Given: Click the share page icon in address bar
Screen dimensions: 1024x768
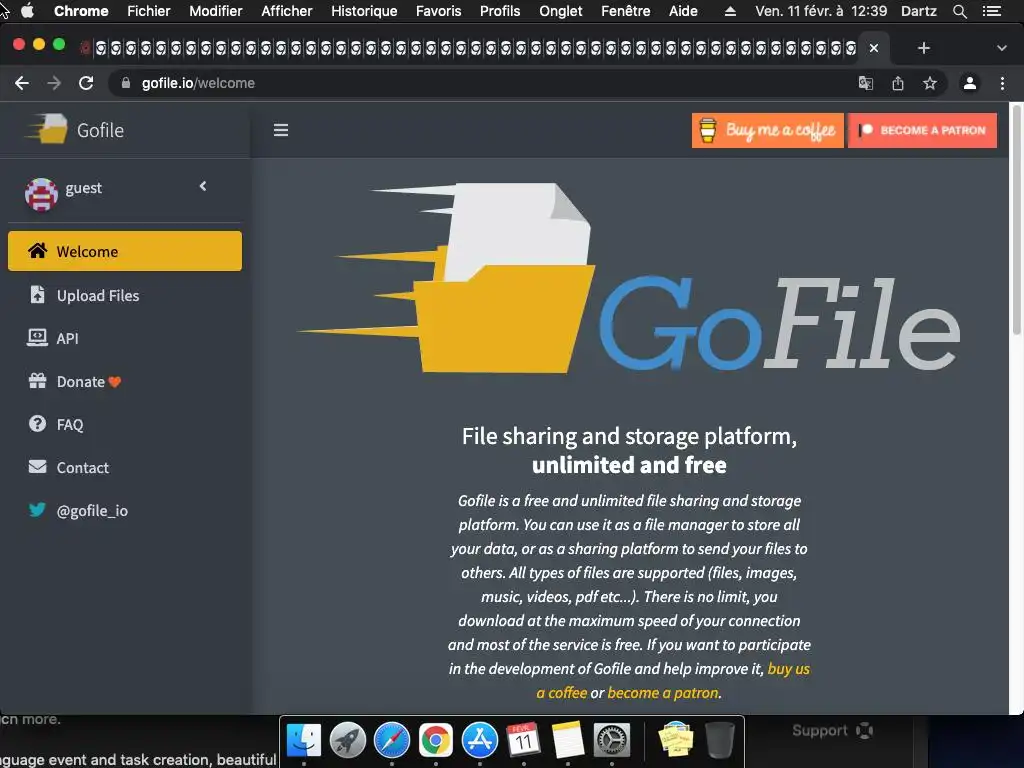Looking at the screenshot, I should (898, 83).
